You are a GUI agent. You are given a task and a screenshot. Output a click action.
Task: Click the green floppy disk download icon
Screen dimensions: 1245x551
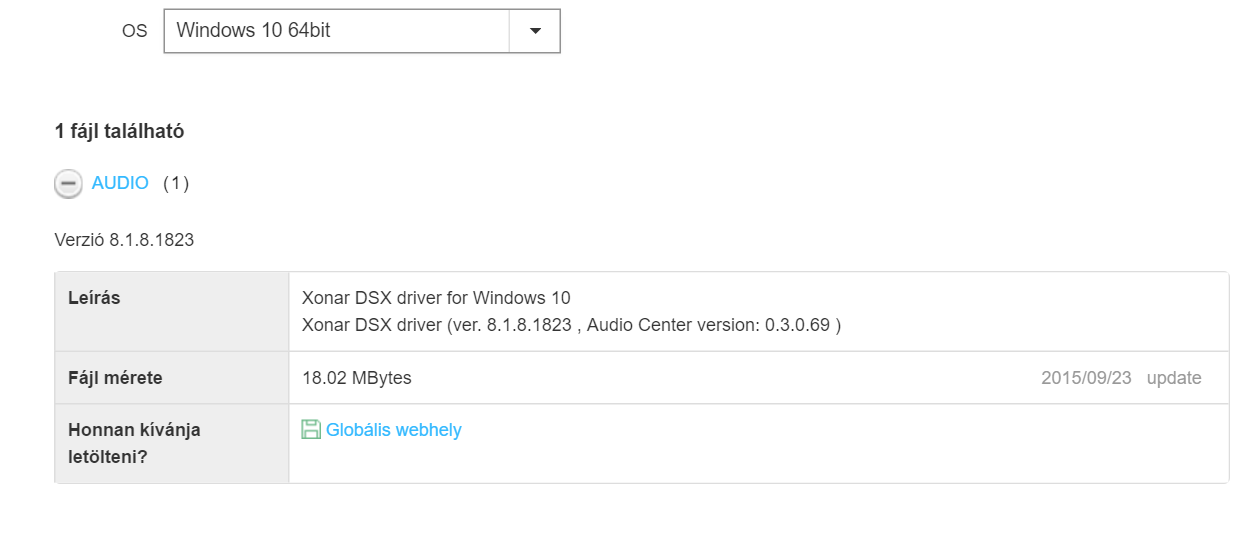click(x=311, y=429)
